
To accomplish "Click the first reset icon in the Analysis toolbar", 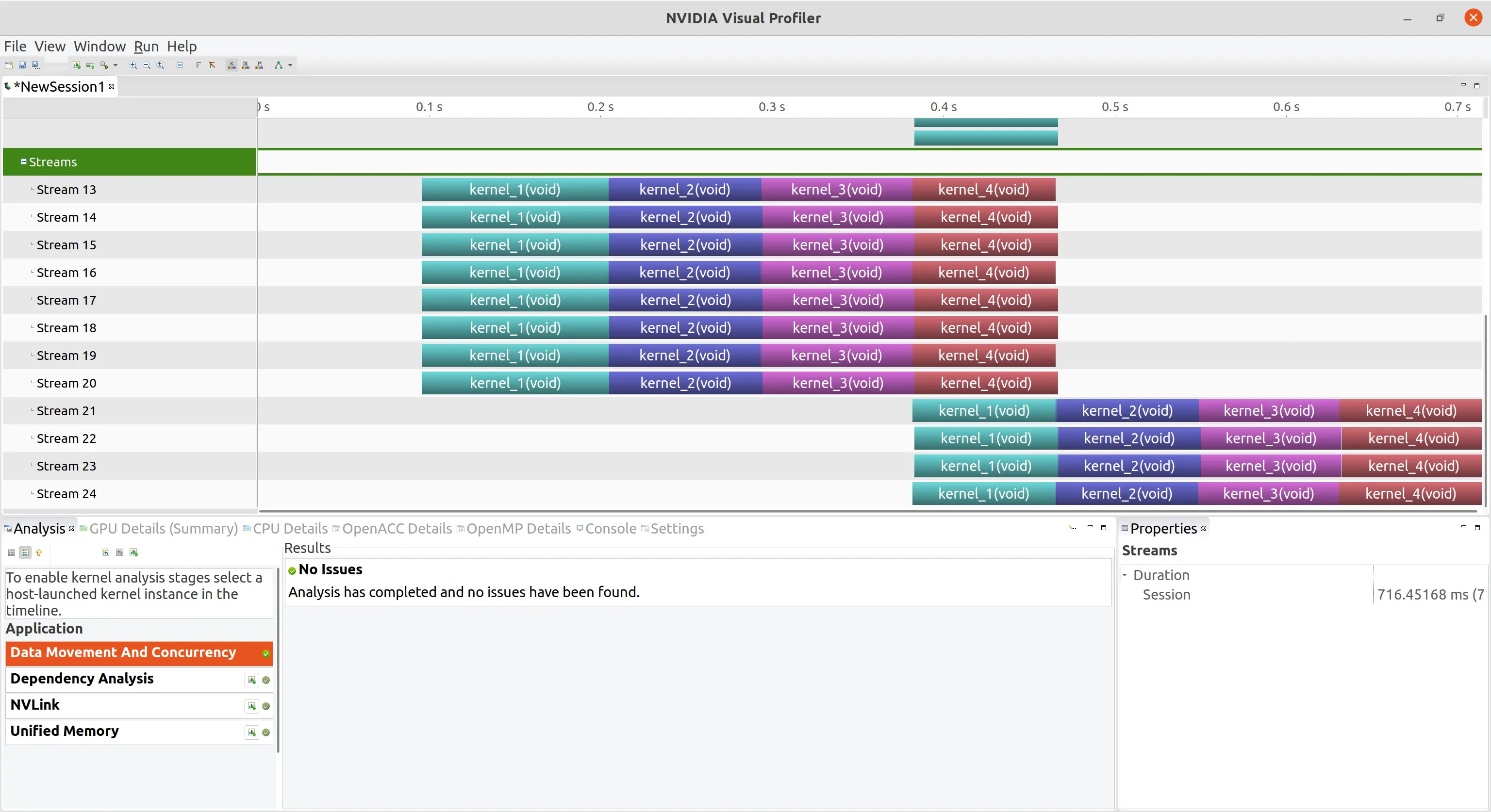I will (105, 553).
